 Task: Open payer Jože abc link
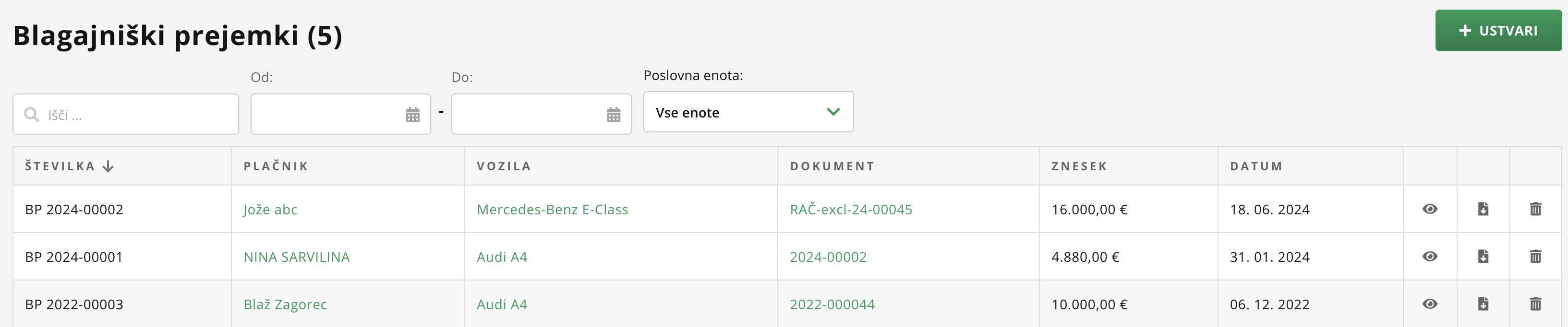point(270,210)
